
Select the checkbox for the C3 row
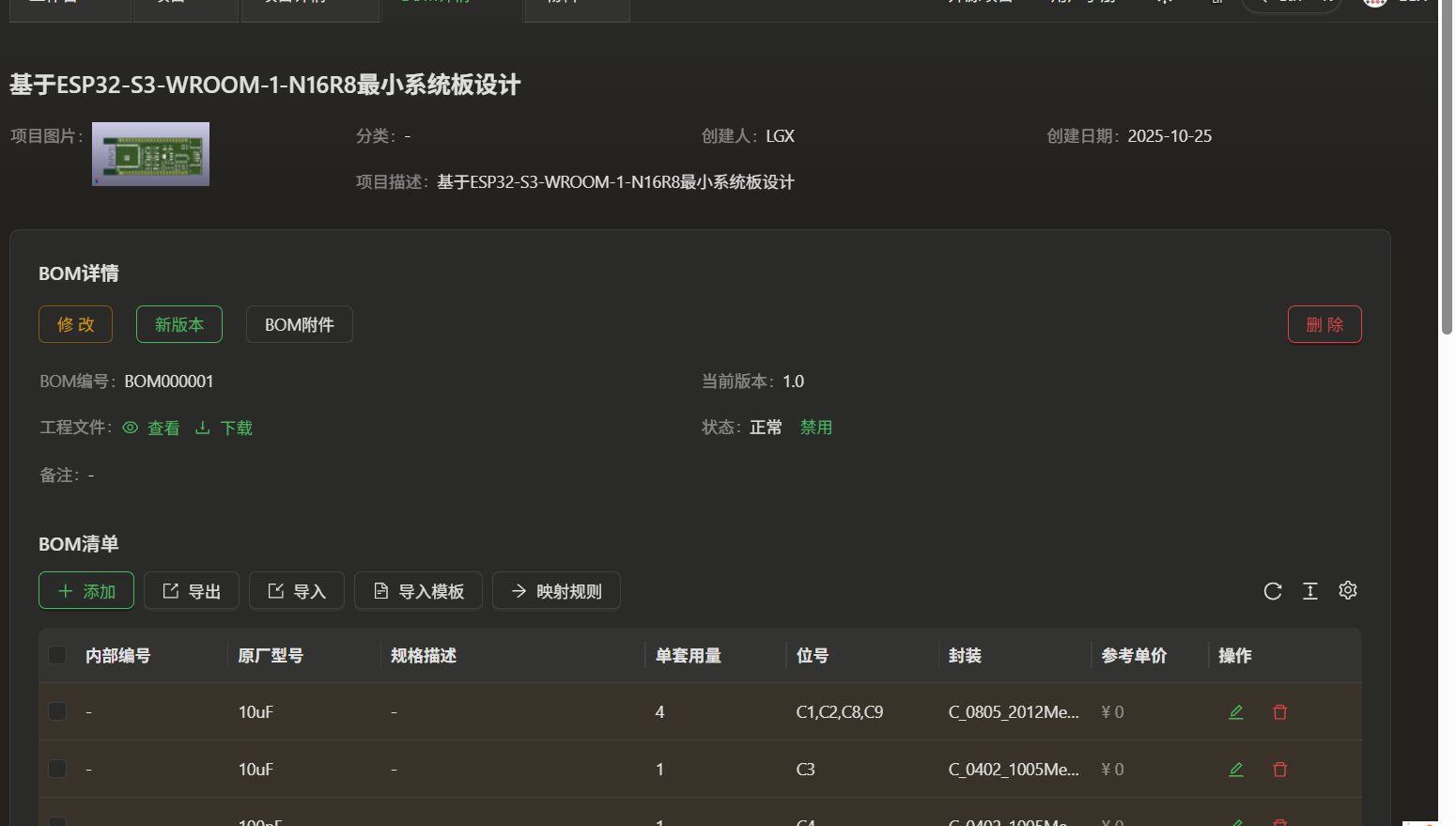(x=57, y=769)
